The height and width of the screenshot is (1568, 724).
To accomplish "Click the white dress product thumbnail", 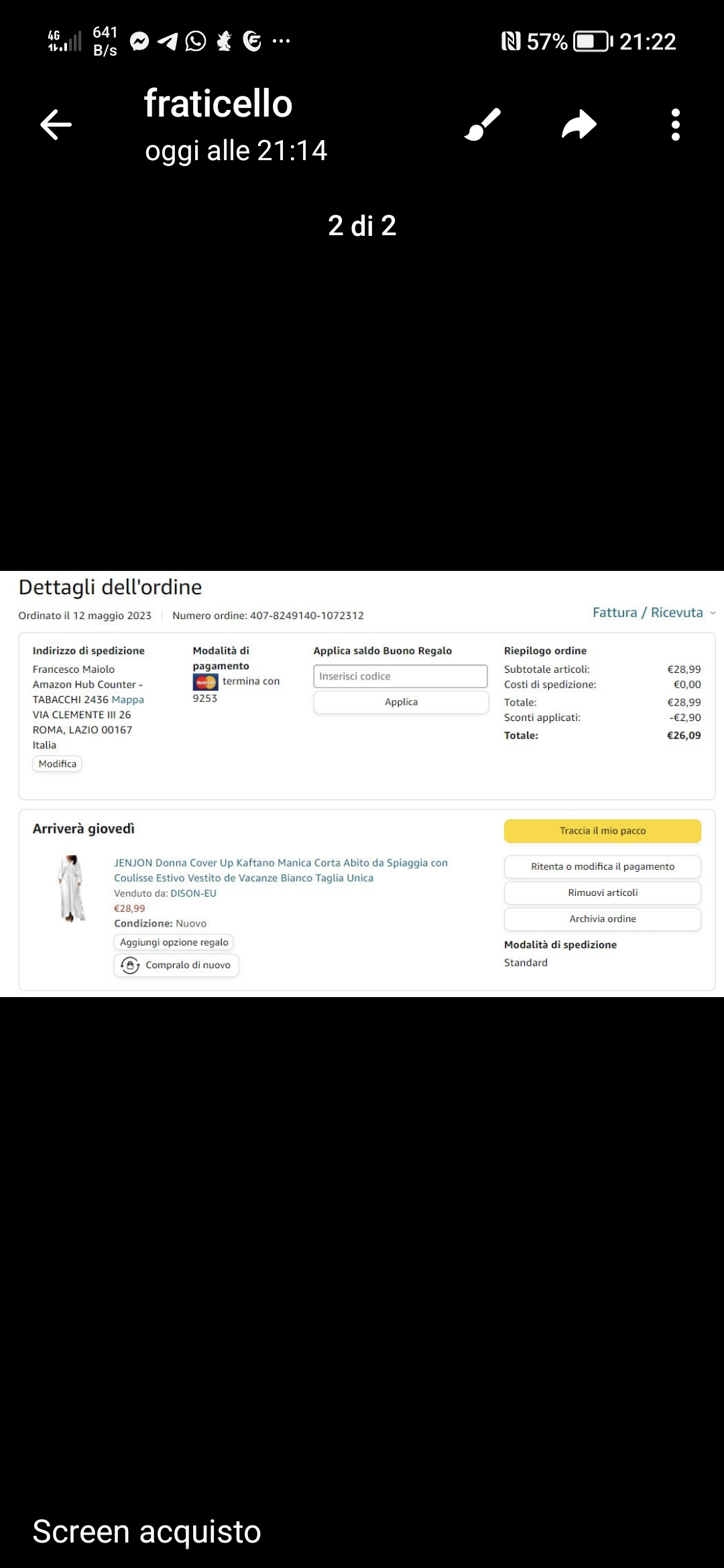I will click(x=72, y=889).
